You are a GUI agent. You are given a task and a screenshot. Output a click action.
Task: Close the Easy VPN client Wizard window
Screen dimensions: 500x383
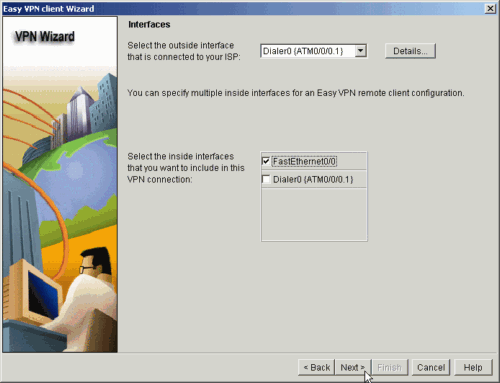pos(490,8)
